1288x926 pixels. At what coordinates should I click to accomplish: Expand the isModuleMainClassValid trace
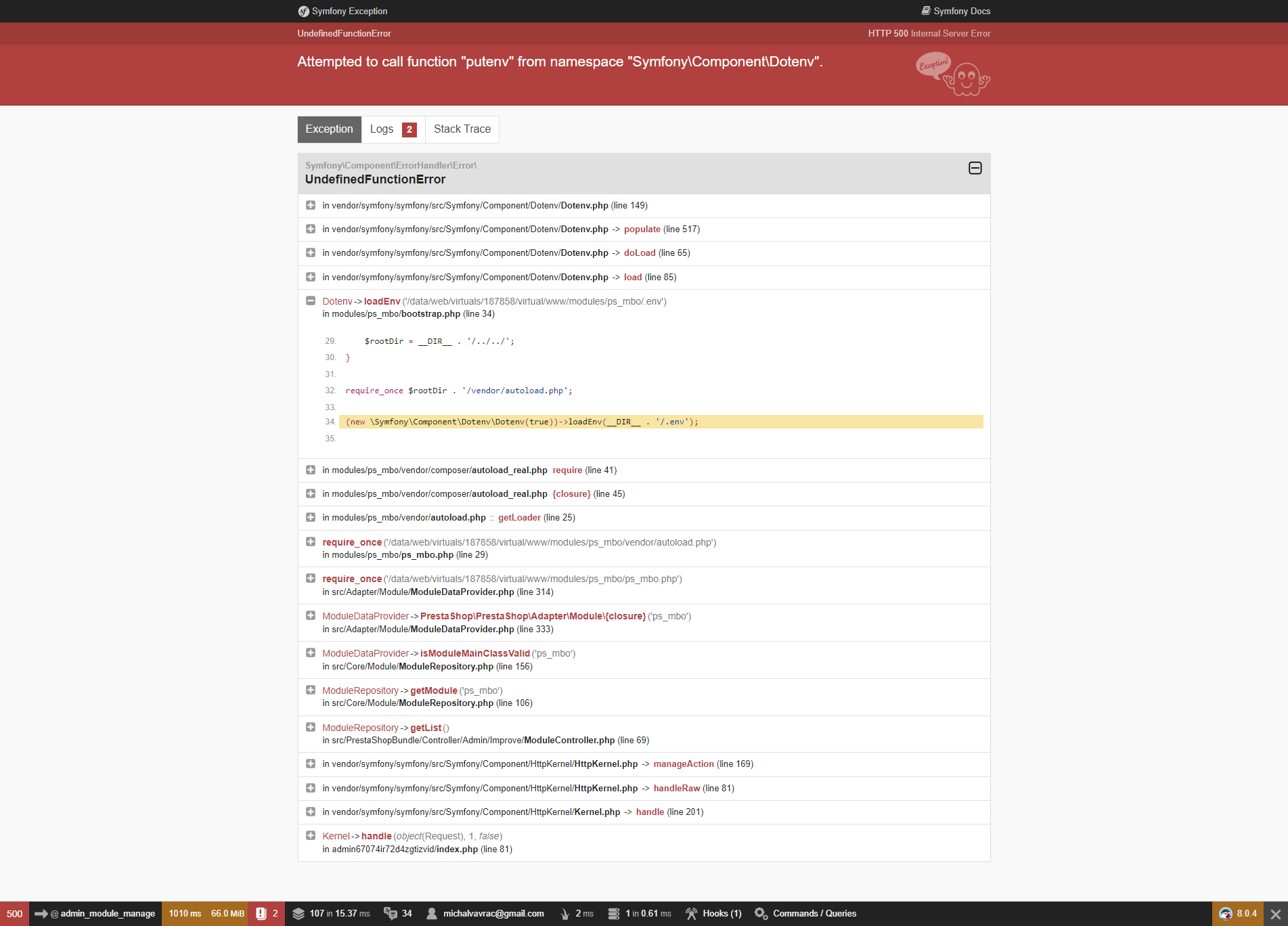coord(311,653)
